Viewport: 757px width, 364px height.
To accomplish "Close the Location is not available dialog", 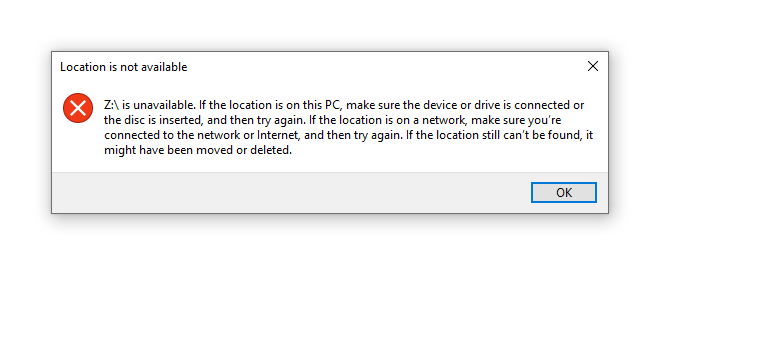I will tap(593, 66).
